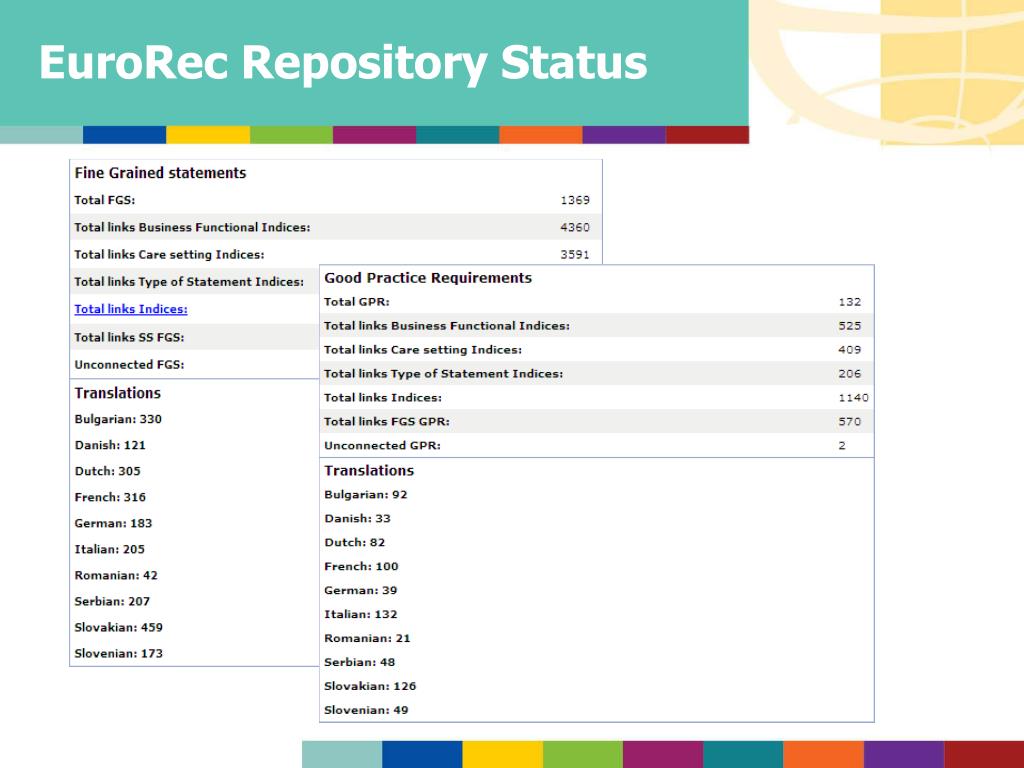Select Dutch: 82 translation entry
Screen dimensions: 1024x768
tap(355, 543)
